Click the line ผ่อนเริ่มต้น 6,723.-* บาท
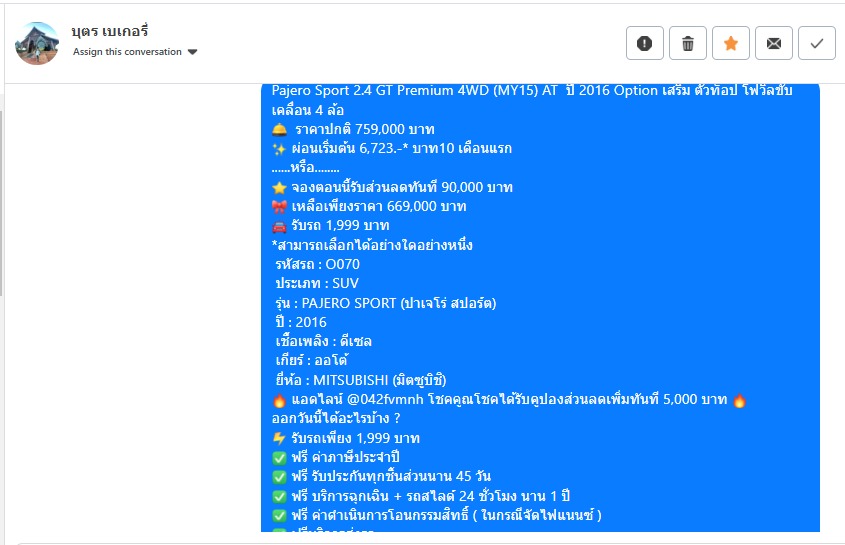The image size is (845, 545). [x=392, y=149]
